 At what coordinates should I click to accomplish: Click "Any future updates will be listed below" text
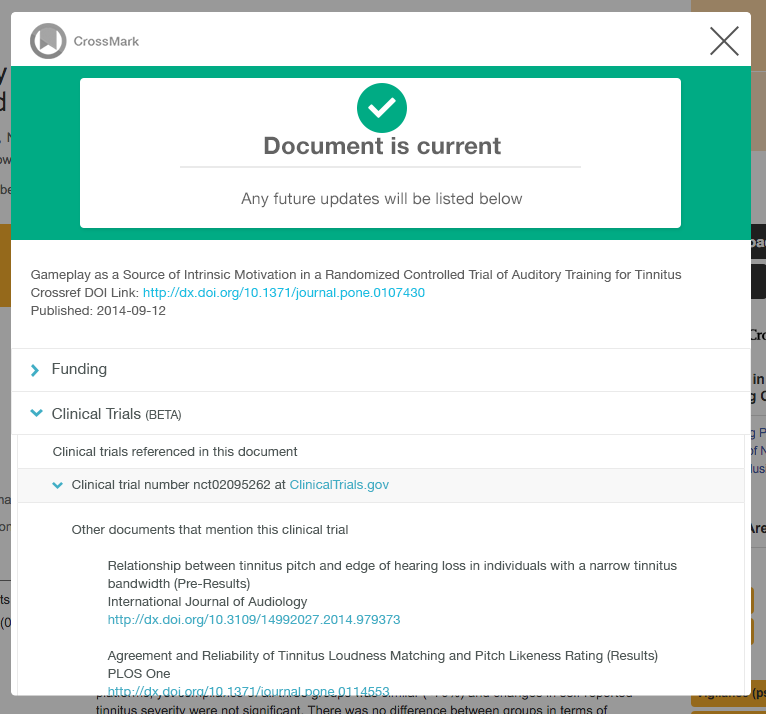(381, 199)
